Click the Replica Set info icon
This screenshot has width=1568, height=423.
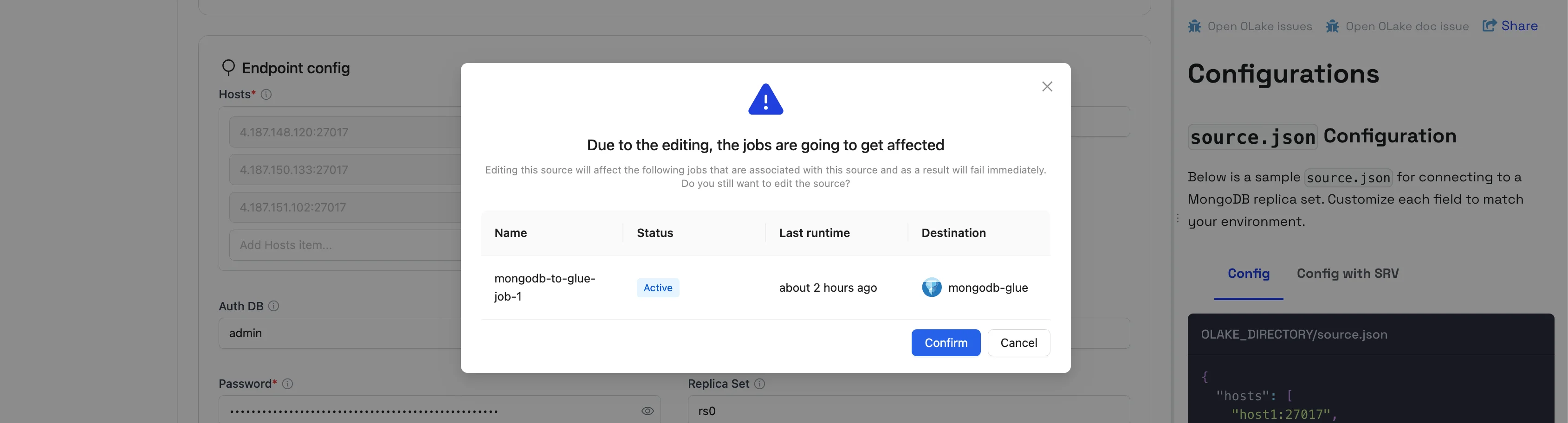(x=760, y=384)
